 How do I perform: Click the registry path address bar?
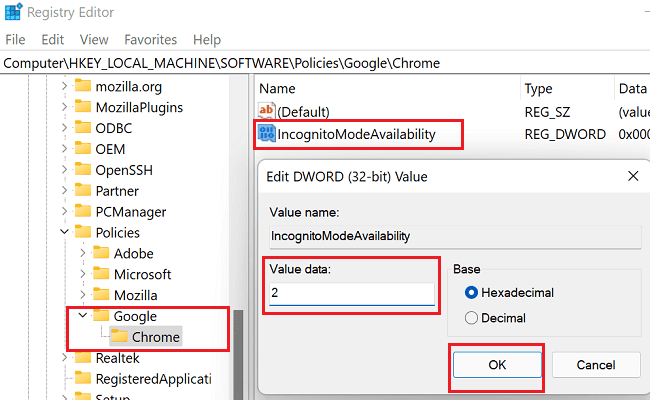pyautogui.click(x=325, y=63)
